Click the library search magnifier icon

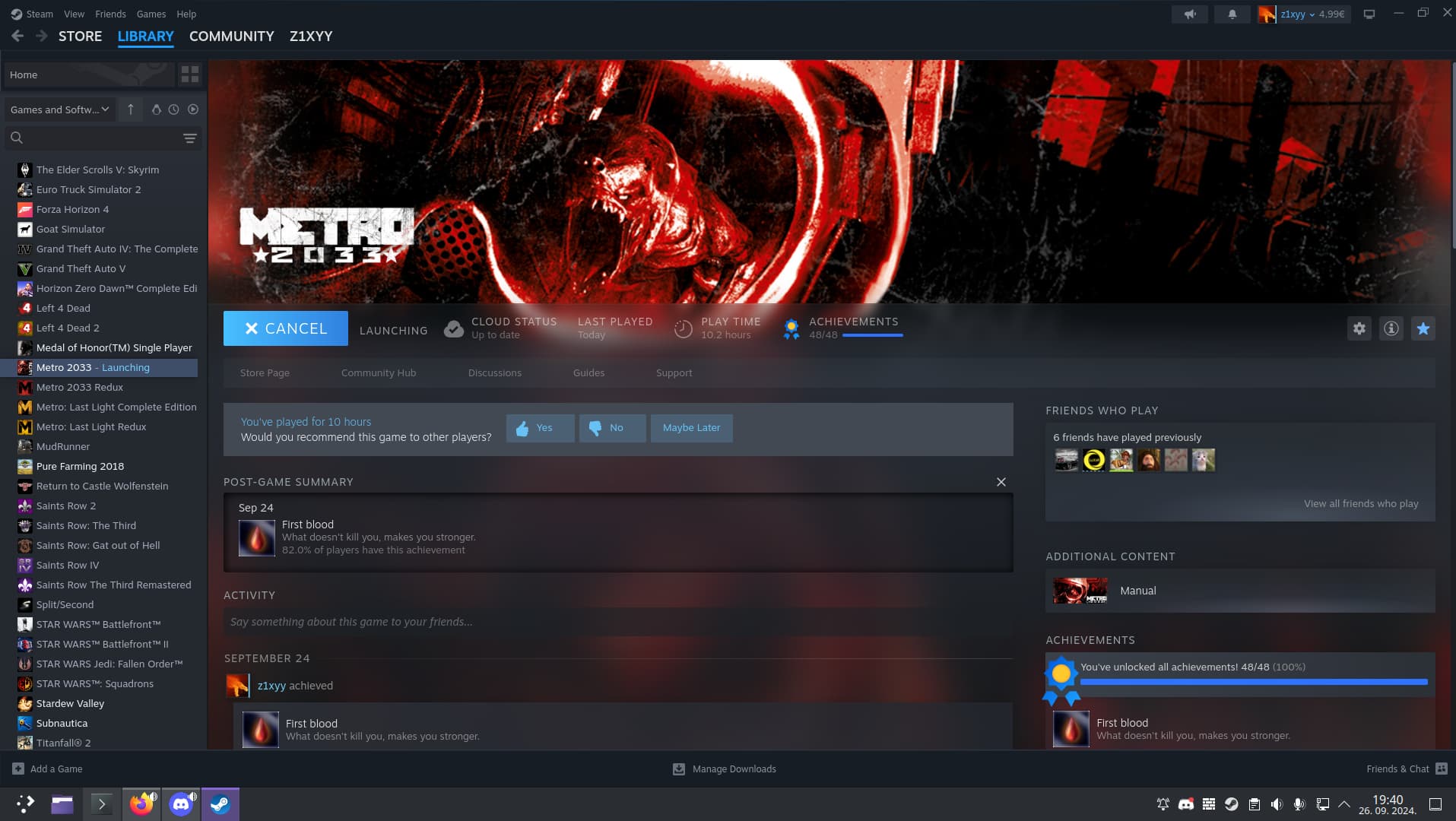(17, 138)
